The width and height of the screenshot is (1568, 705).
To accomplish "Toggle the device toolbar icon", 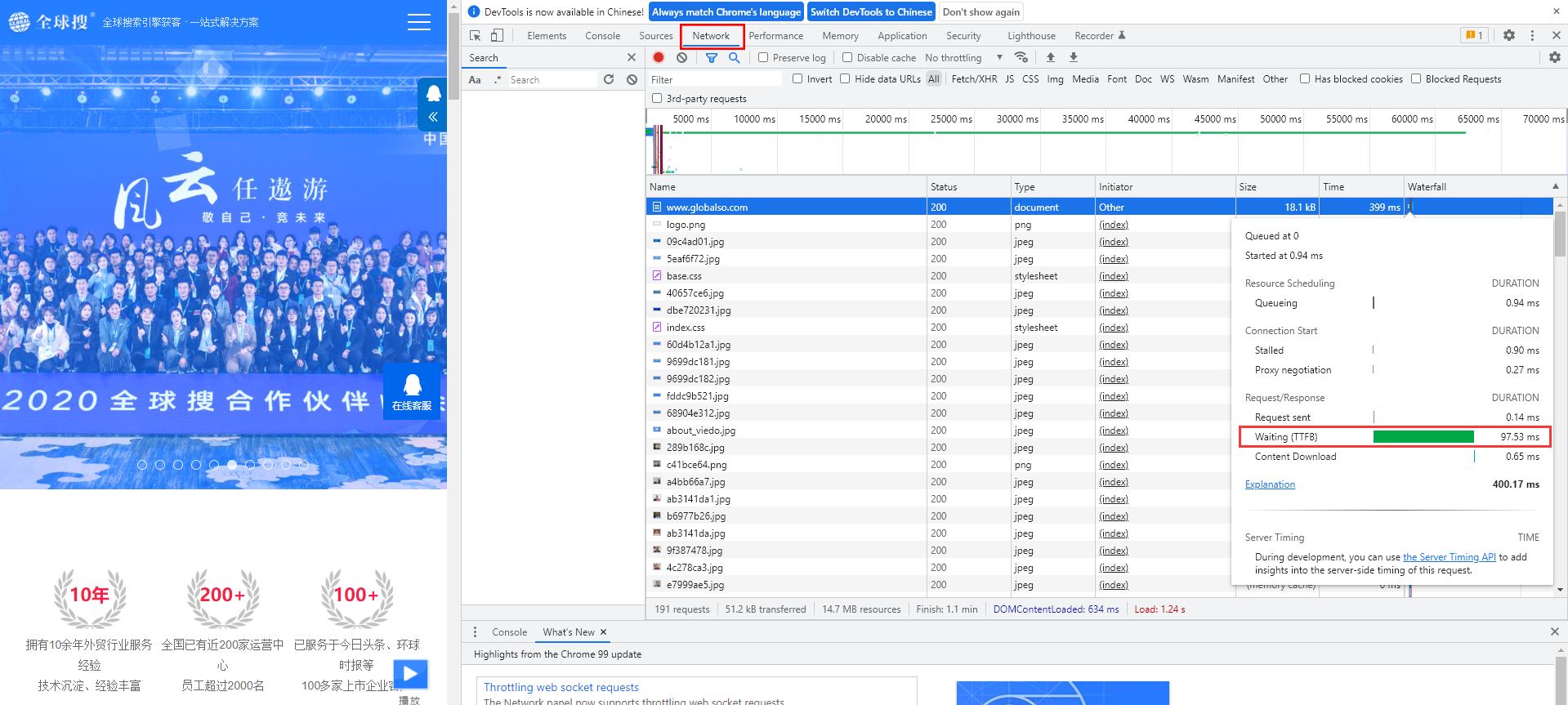I will tap(497, 35).
